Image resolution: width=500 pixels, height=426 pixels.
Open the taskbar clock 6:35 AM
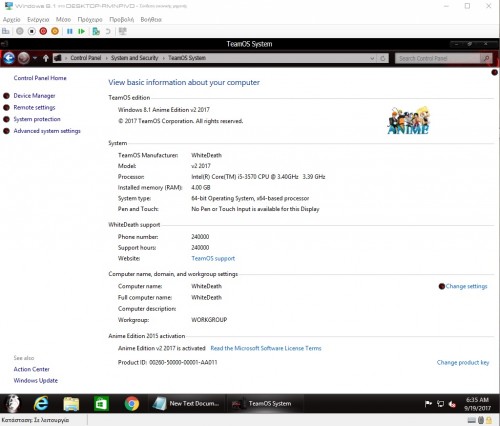(x=477, y=404)
